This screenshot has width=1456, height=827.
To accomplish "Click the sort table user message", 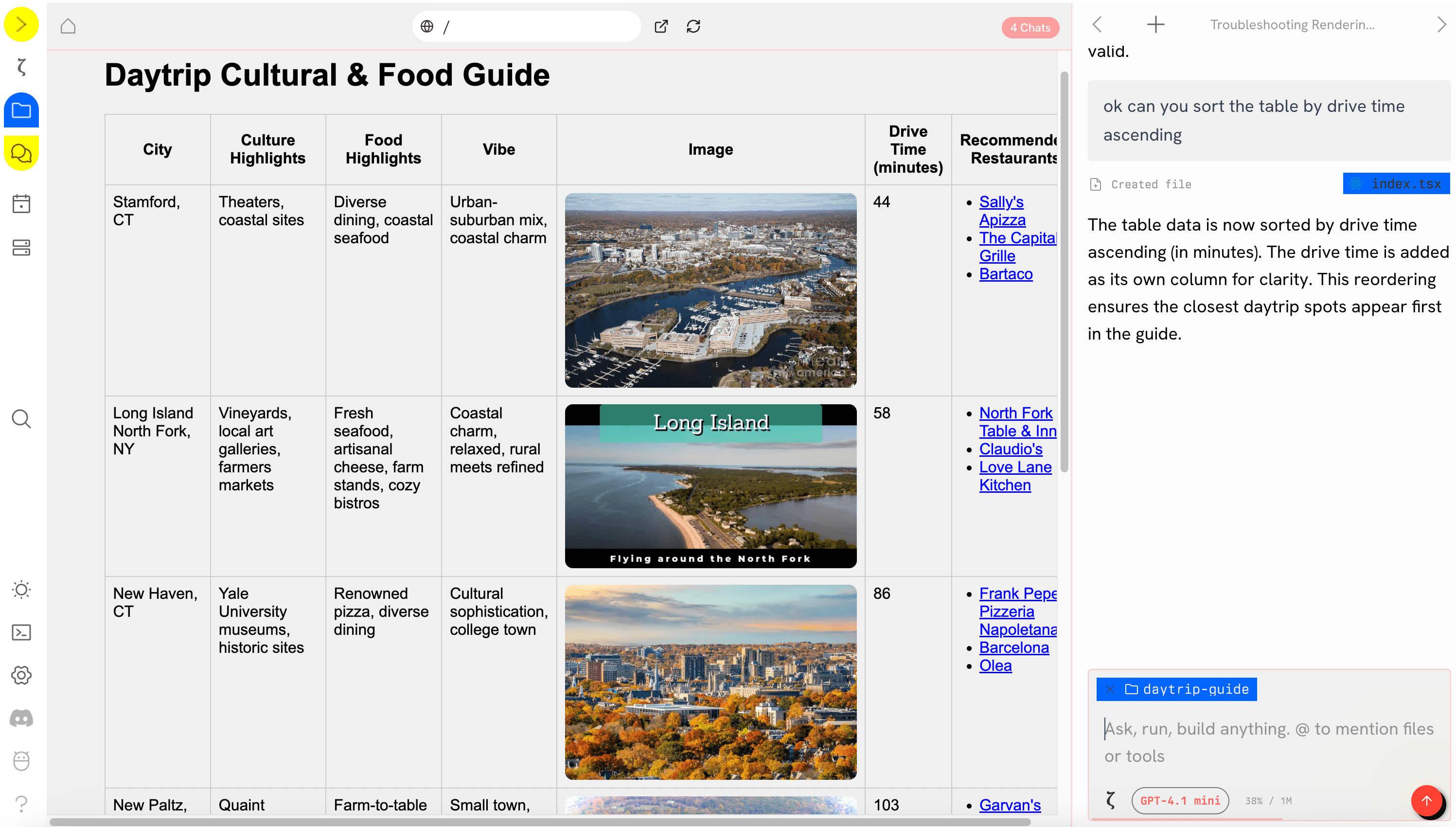I will [1268, 121].
